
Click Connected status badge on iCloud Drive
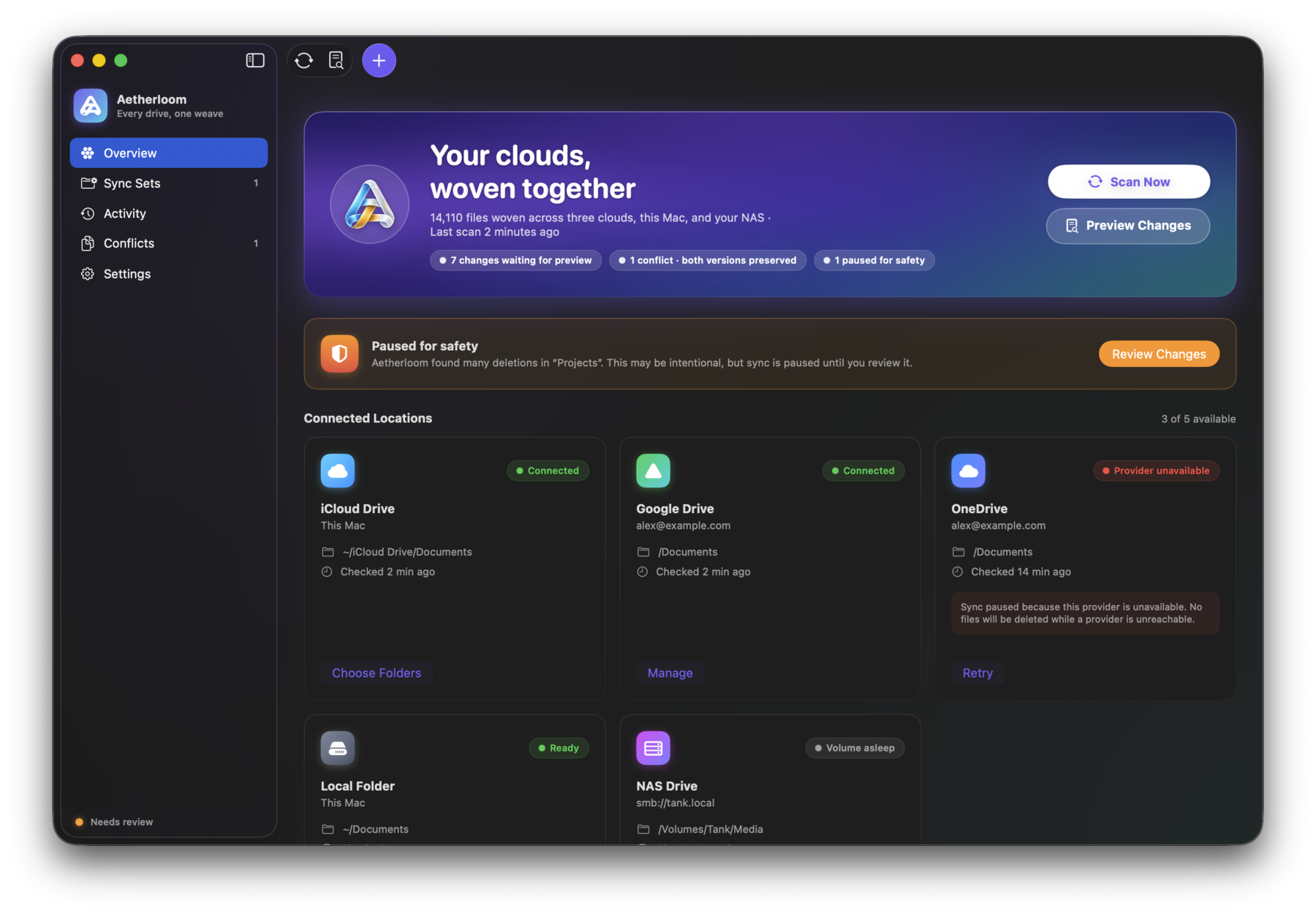[548, 471]
